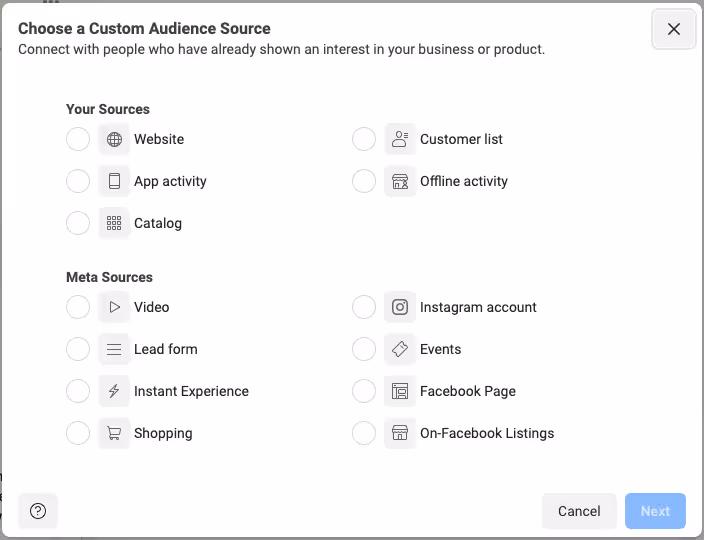
Task: Click the App activity label text
Action: (x=170, y=181)
